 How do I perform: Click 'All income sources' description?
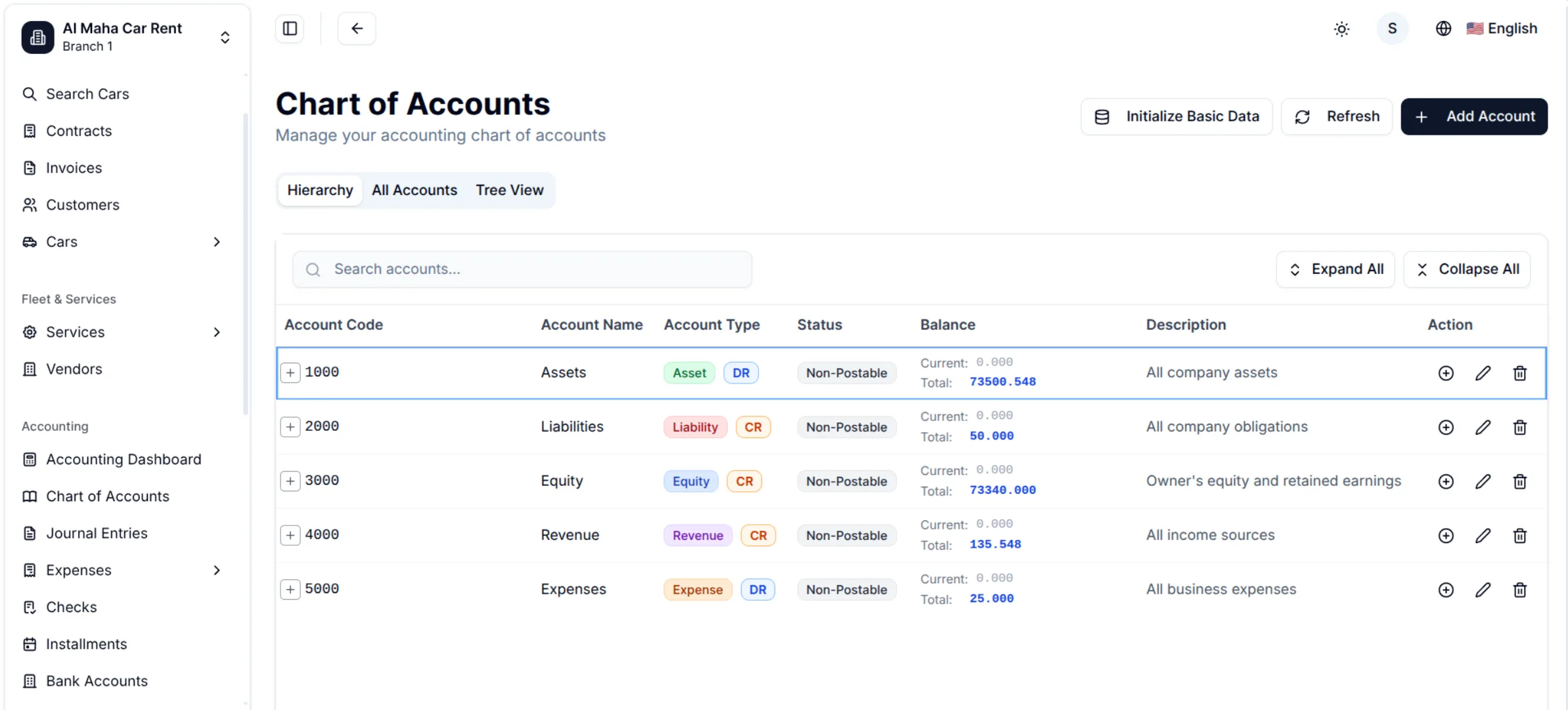[x=1210, y=535]
